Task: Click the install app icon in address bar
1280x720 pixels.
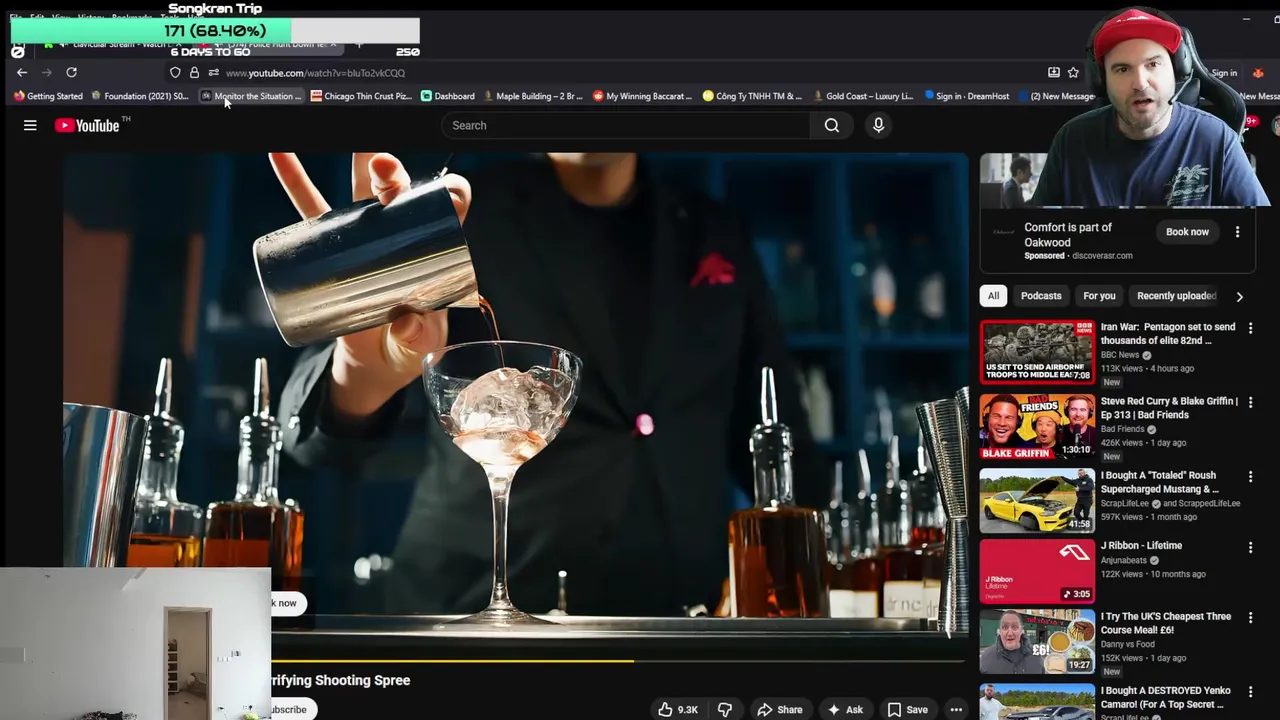Action: pyautogui.click(x=1053, y=72)
